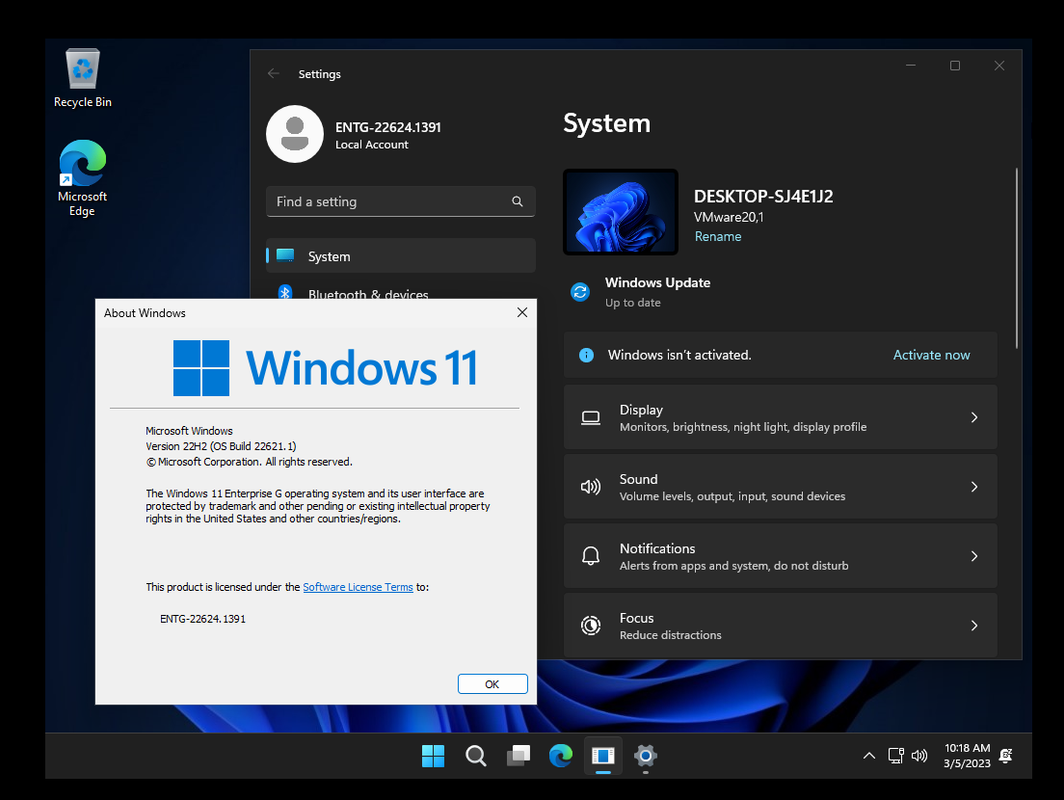This screenshot has height=800, width=1064.
Task: Open Sound settings row
Action: [x=780, y=487]
